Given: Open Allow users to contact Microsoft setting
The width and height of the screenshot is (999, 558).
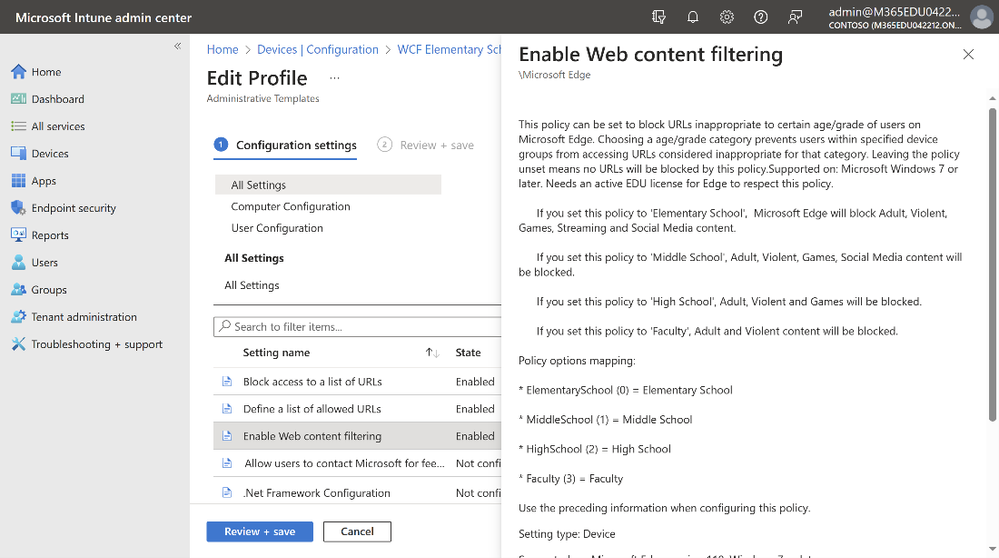Looking at the screenshot, I should [345, 464].
